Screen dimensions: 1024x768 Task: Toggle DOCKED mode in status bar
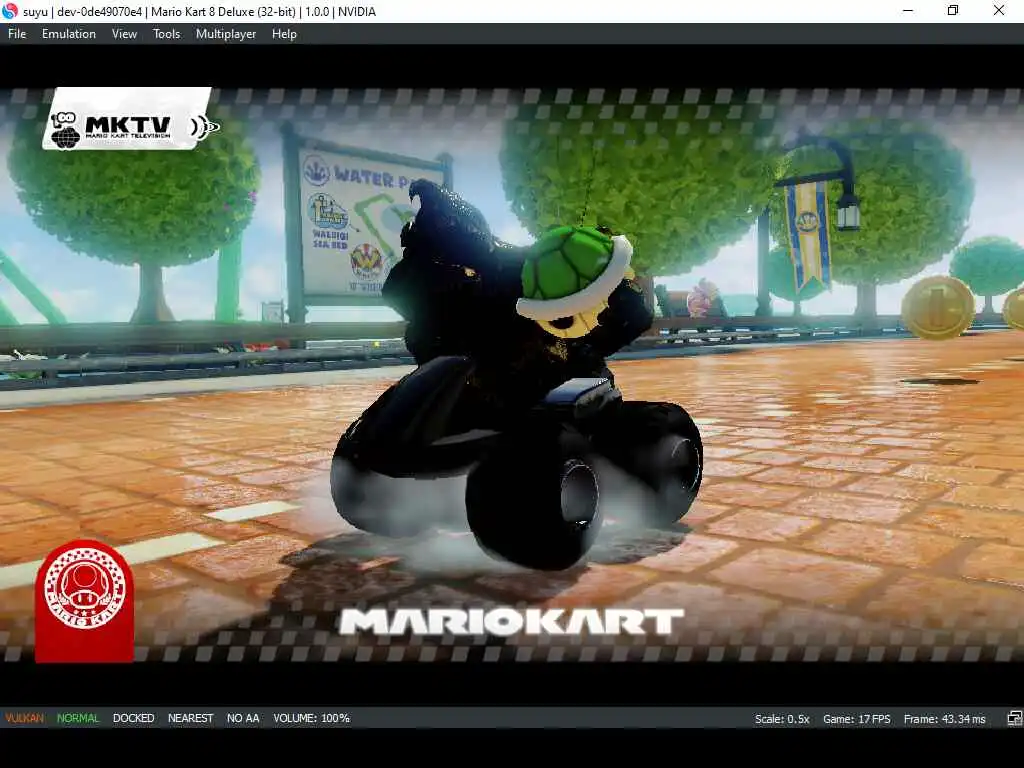pyautogui.click(x=133, y=718)
